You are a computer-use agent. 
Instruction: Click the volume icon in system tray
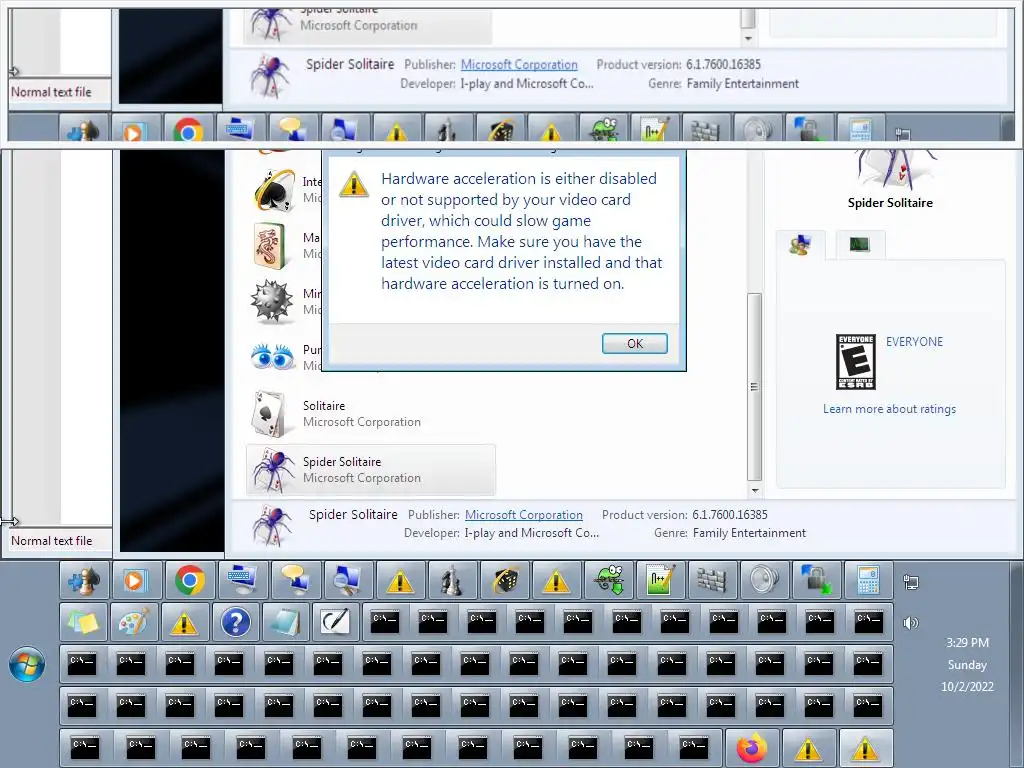pos(910,622)
